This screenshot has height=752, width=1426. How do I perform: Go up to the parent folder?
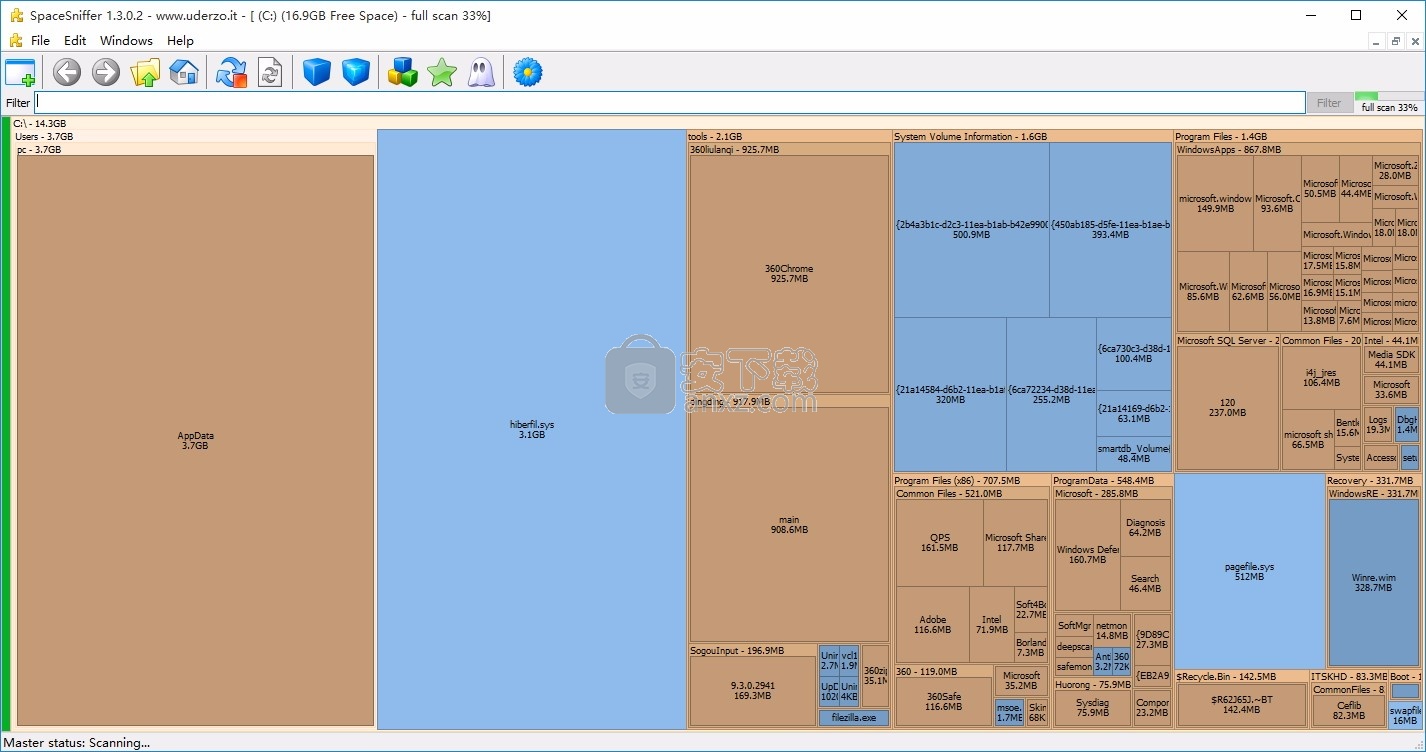coord(145,72)
